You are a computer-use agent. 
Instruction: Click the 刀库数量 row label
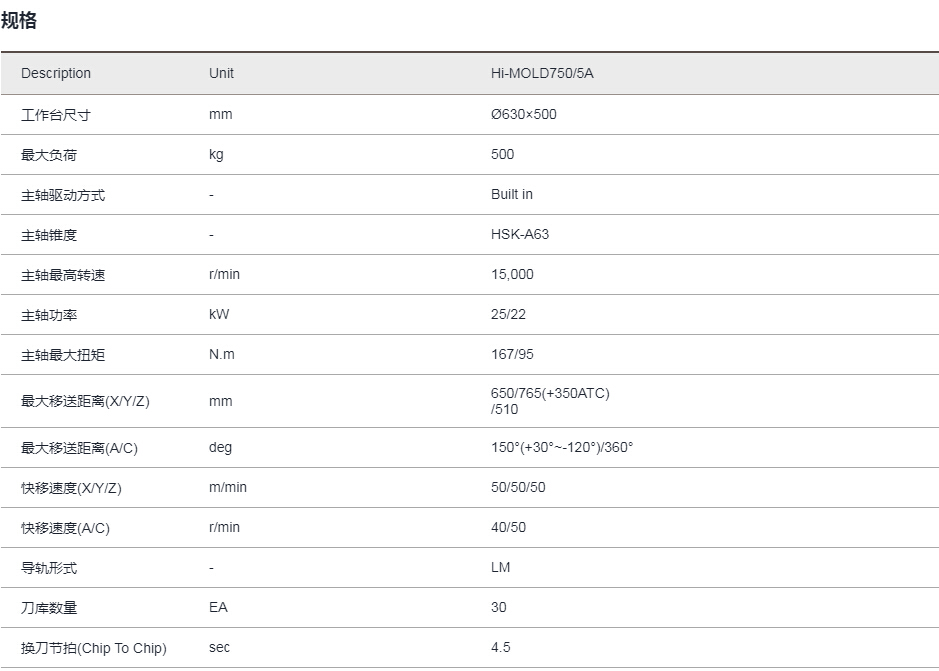pyautogui.click(x=49, y=608)
